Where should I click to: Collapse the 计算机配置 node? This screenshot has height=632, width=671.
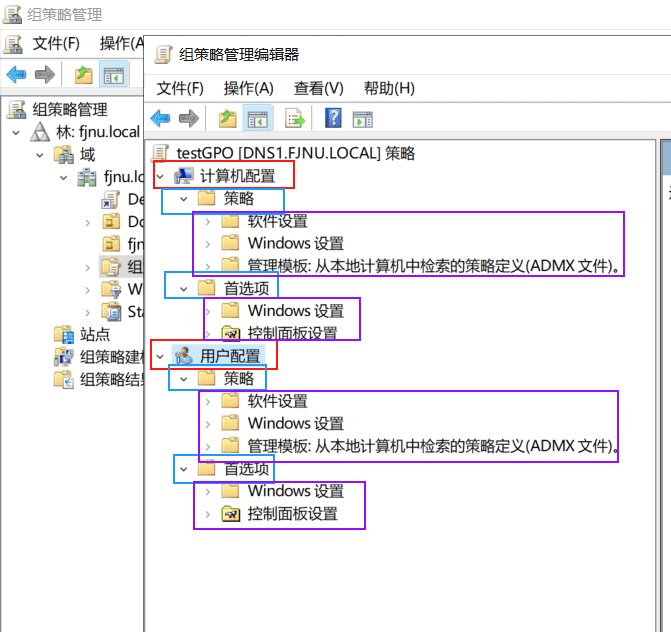(x=160, y=176)
